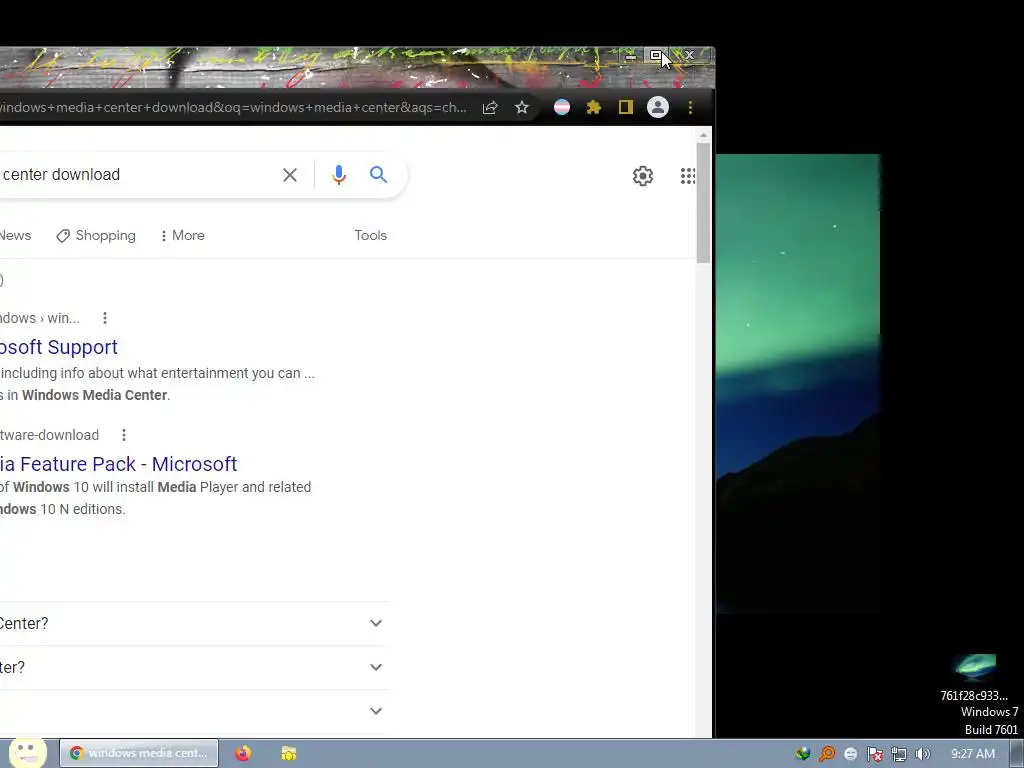Open the More search filters dropdown
The width and height of the screenshot is (1024, 768).
point(182,236)
